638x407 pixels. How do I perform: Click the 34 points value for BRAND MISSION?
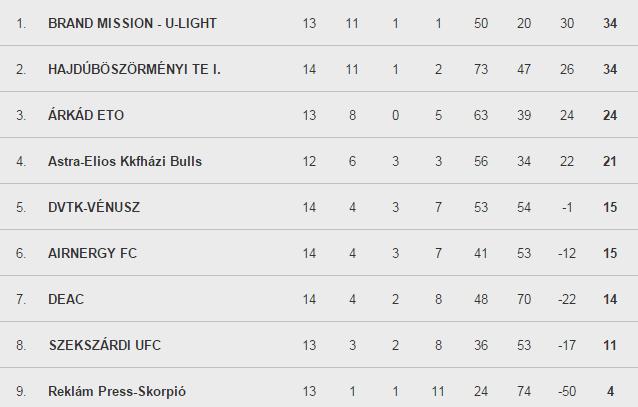[x=610, y=23]
